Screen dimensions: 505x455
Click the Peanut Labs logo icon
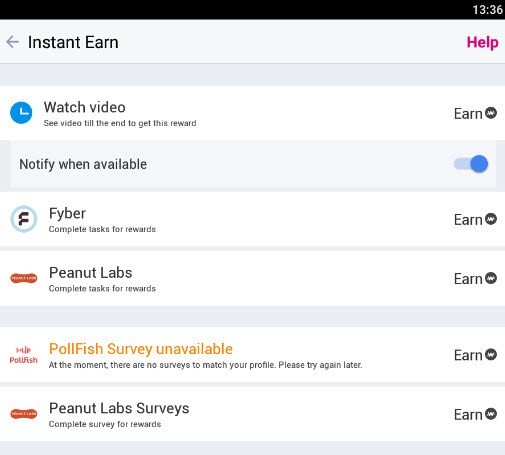point(24,278)
